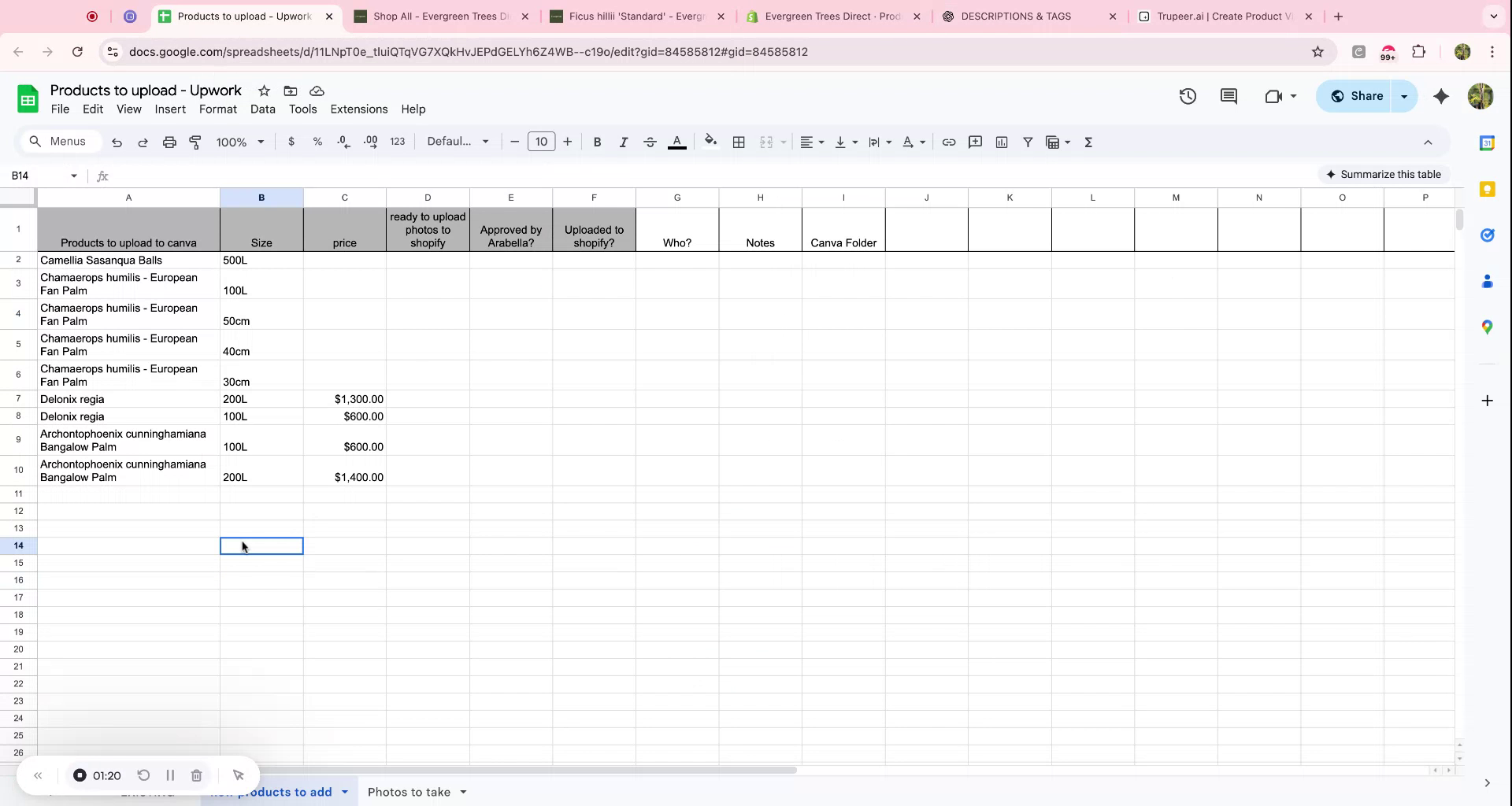Open the Google Calendar side panel

click(x=1488, y=142)
